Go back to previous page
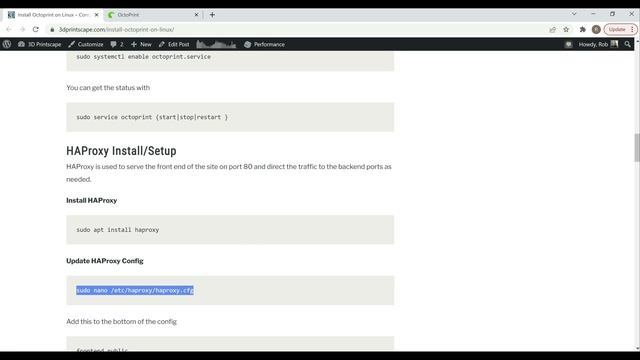The width and height of the screenshot is (640, 360). (9, 29)
